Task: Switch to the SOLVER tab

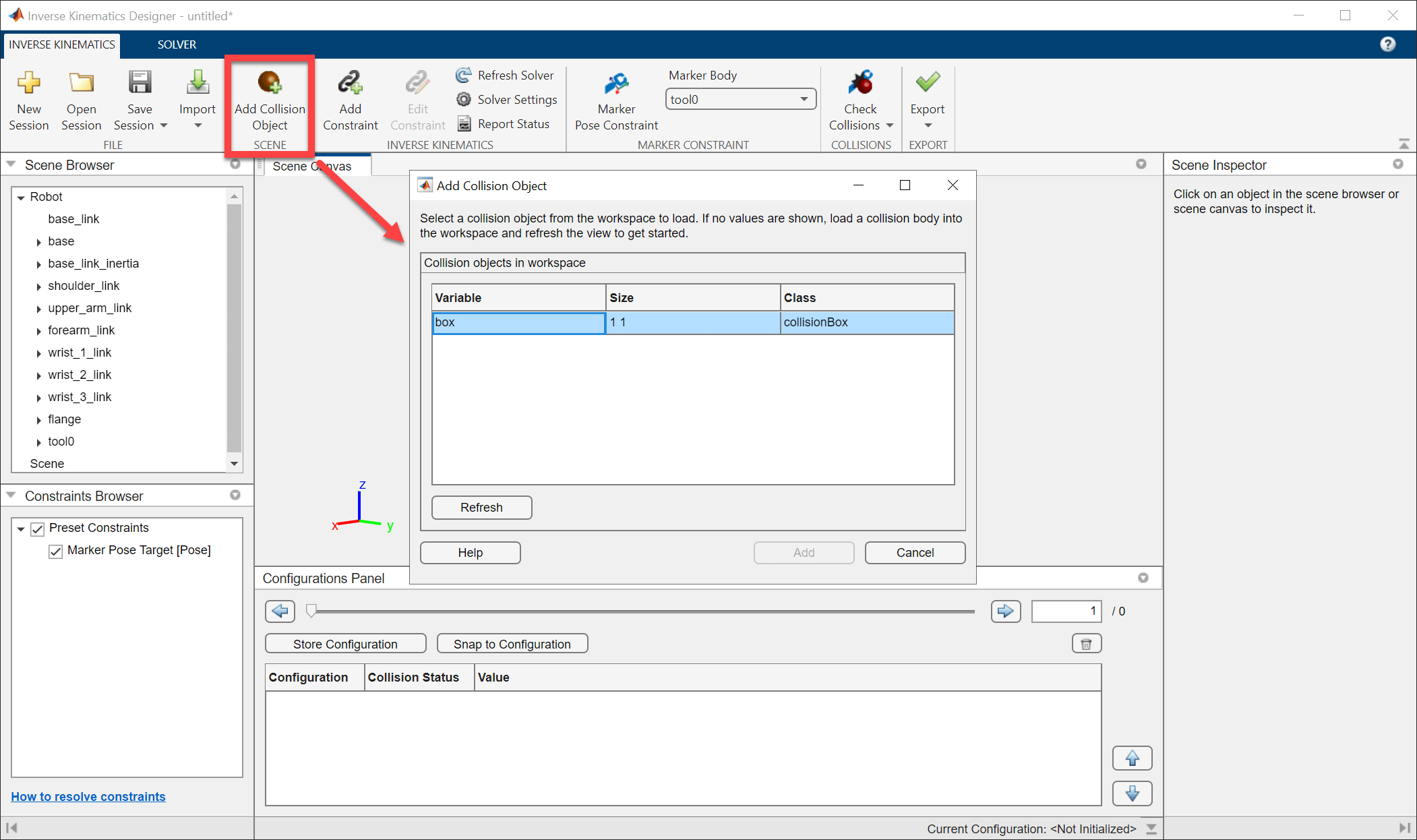Action: point(177,44)
